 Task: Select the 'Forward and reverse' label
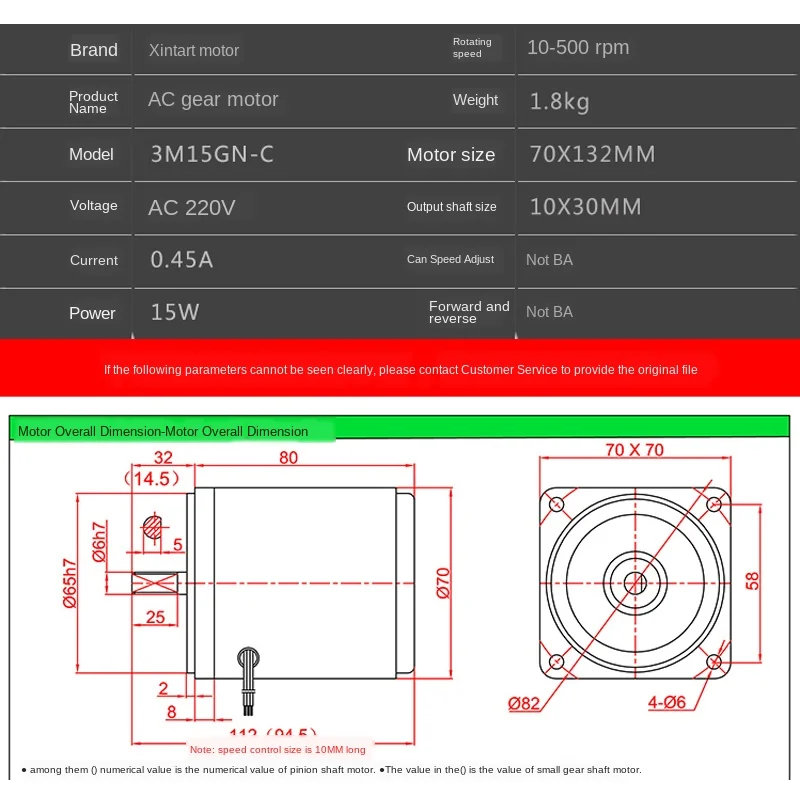[x=469, y=312]
